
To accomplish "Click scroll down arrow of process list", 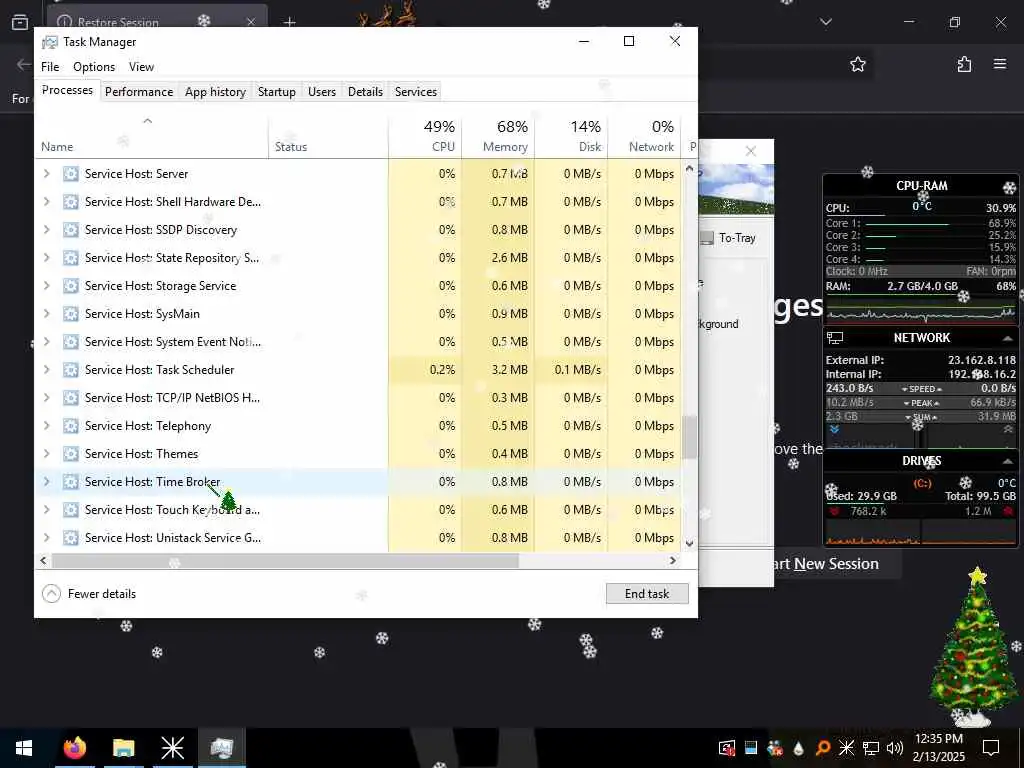I will click(690, 543).
